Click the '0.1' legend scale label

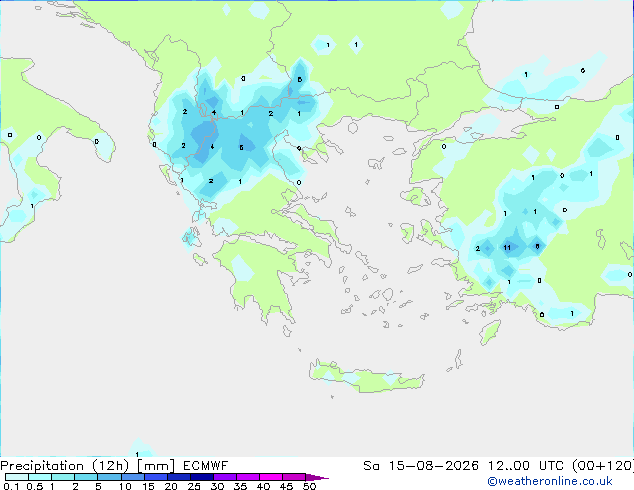coord(11,486)
